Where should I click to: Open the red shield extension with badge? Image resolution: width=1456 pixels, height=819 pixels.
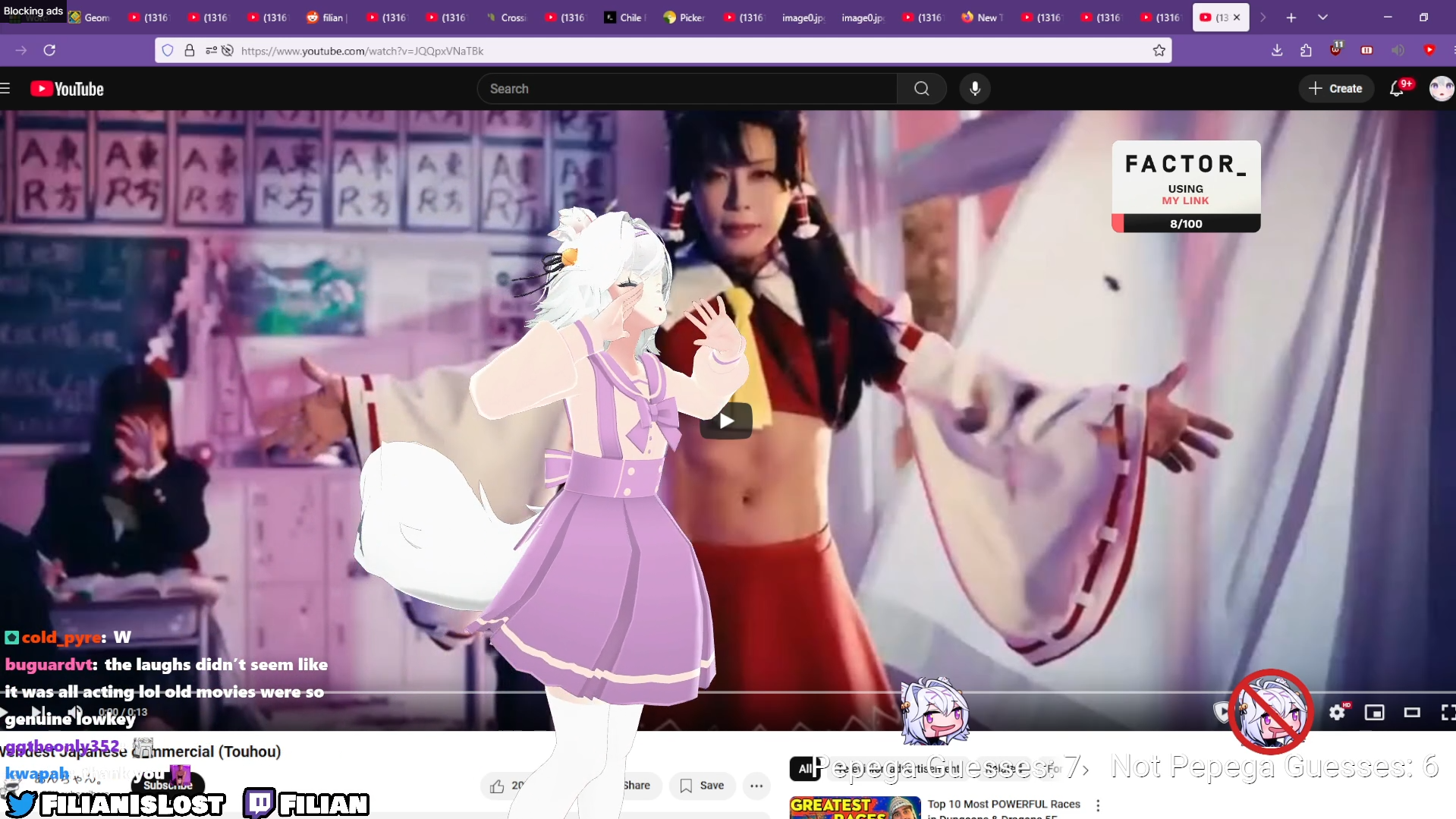click(1336, 49)
